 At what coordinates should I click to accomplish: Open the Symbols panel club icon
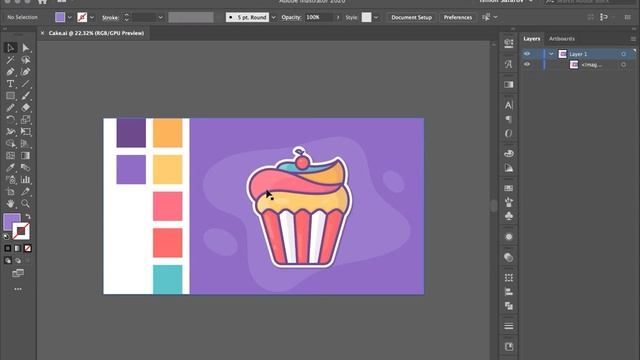pos(509,216)
